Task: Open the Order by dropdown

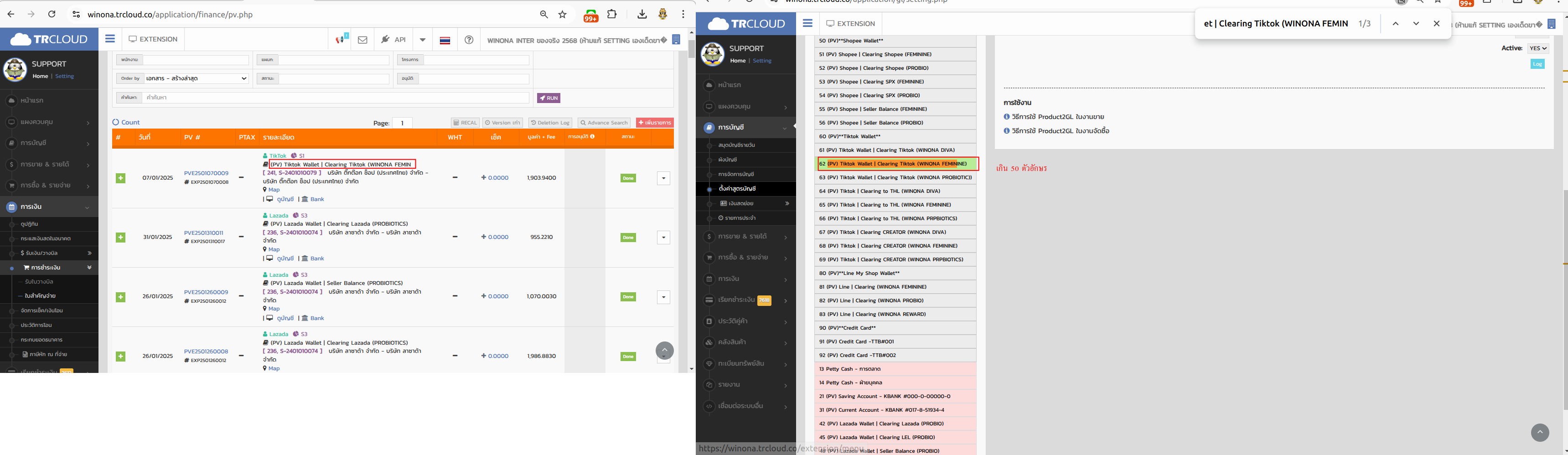Action: (x=197, y=78)
